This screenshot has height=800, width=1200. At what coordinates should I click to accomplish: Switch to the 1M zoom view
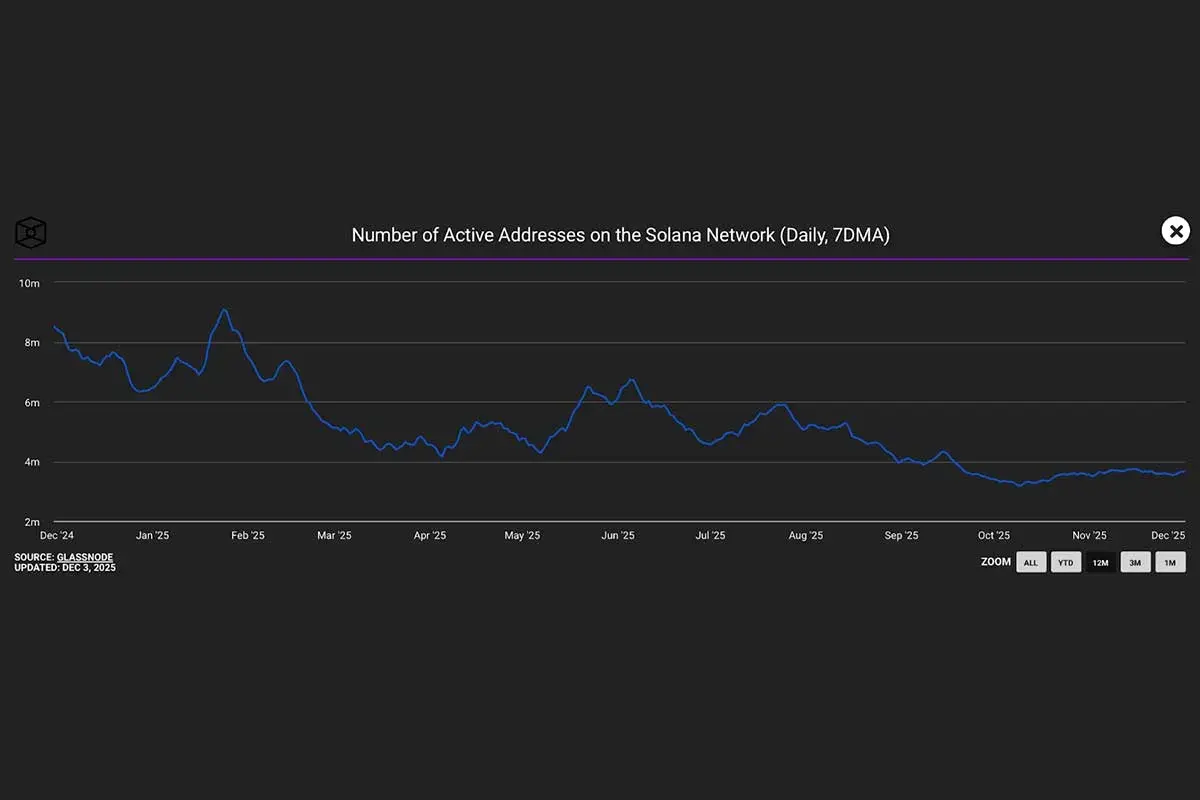pyautogui.click(x=1170, y=562)
